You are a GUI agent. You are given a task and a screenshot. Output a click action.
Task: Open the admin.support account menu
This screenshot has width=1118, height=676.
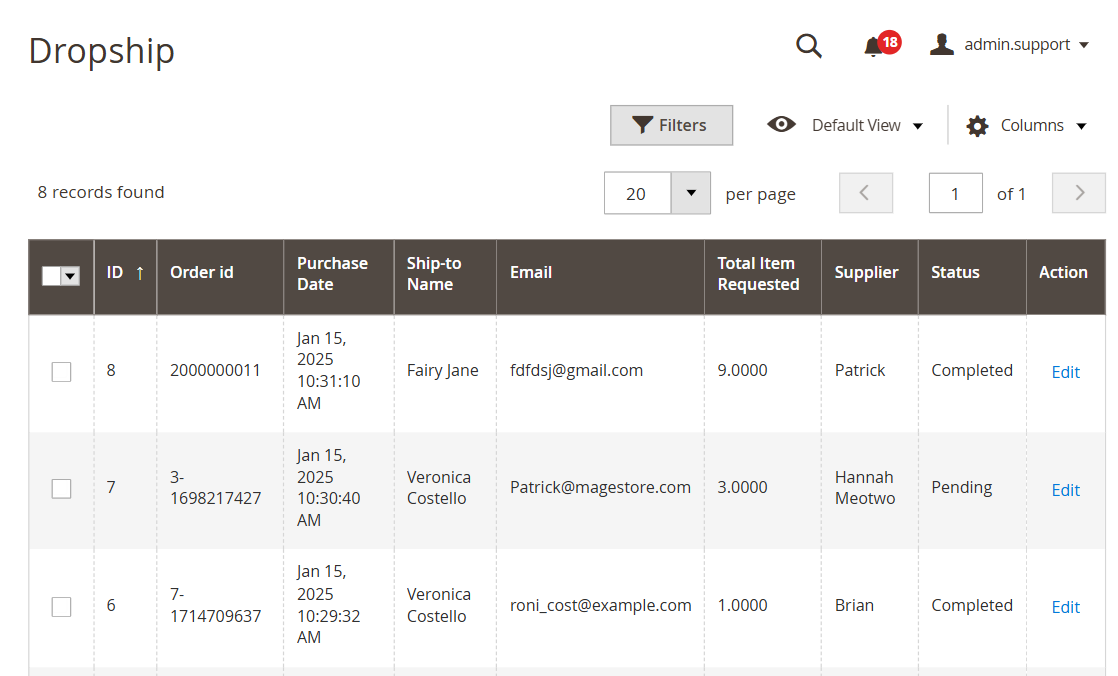1015,43
